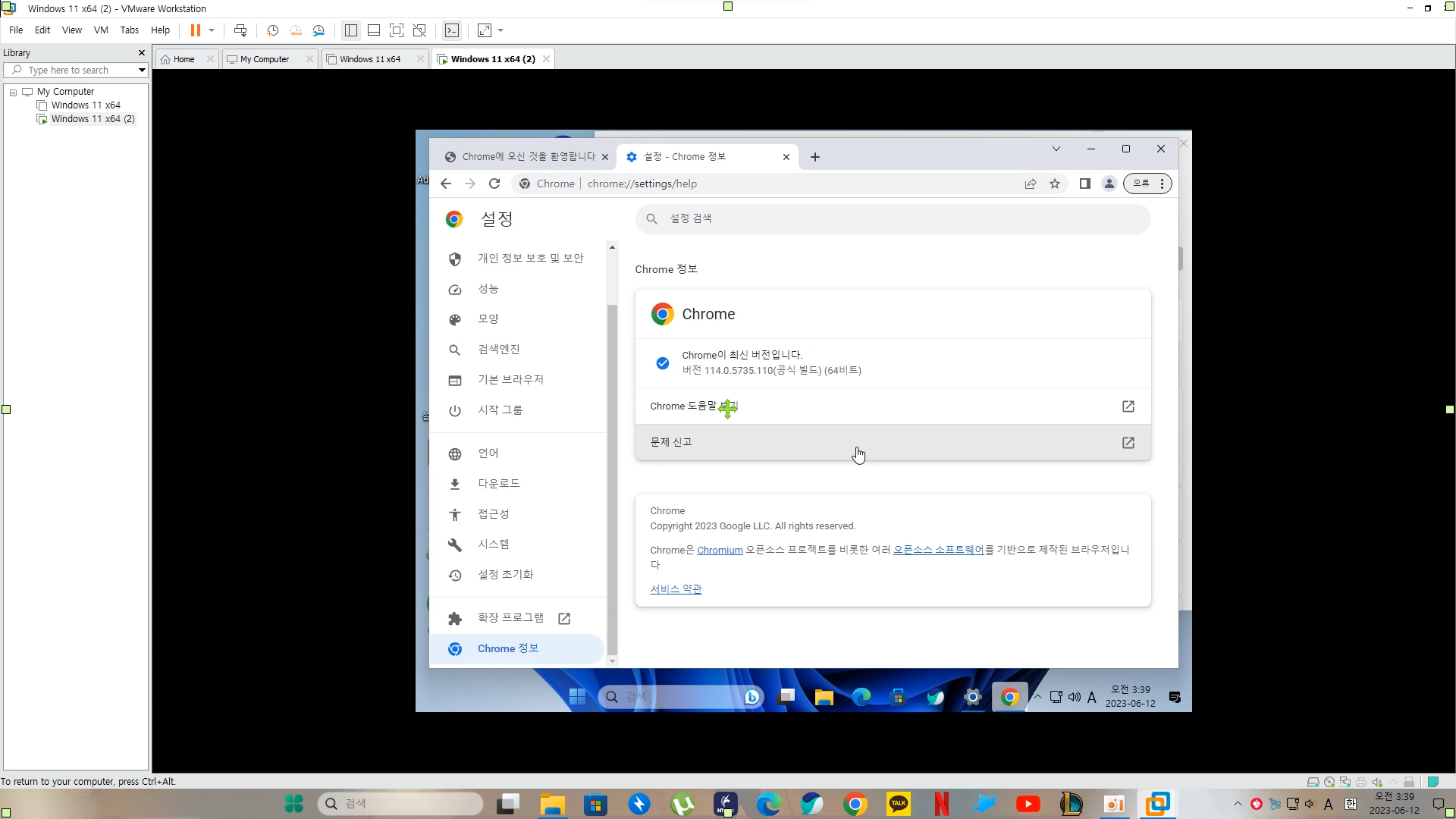
Task: Reload the Chrome settings page
Action: [494, 184]
